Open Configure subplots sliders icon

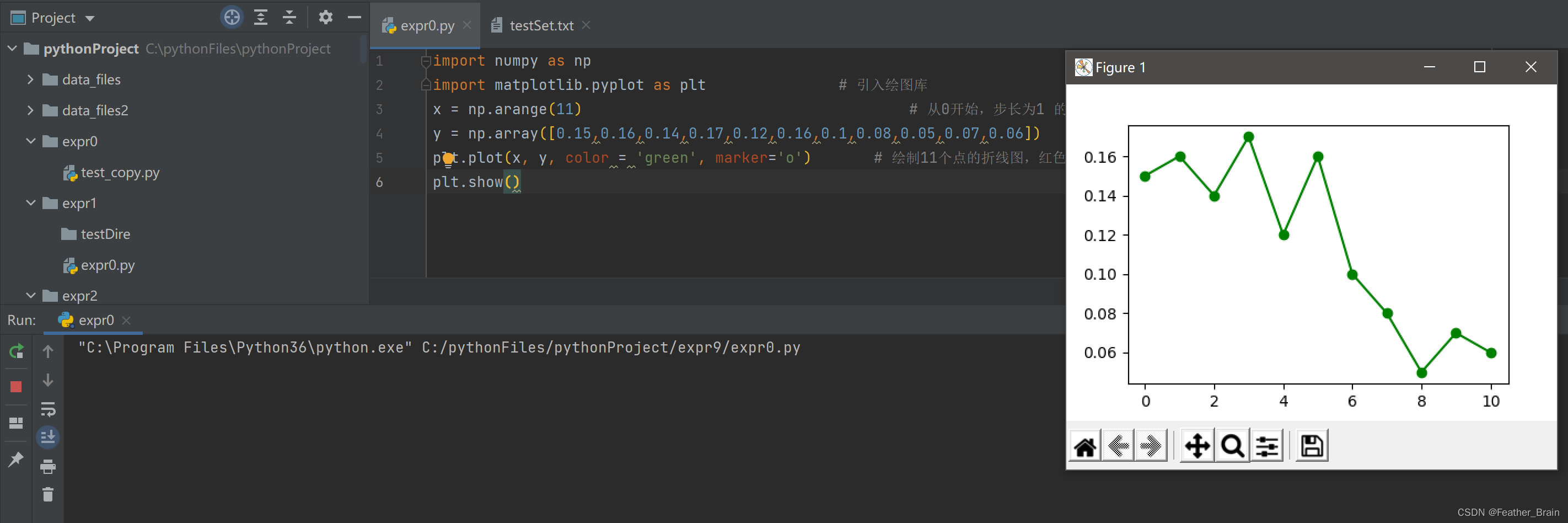click(x=1267, y=446)
